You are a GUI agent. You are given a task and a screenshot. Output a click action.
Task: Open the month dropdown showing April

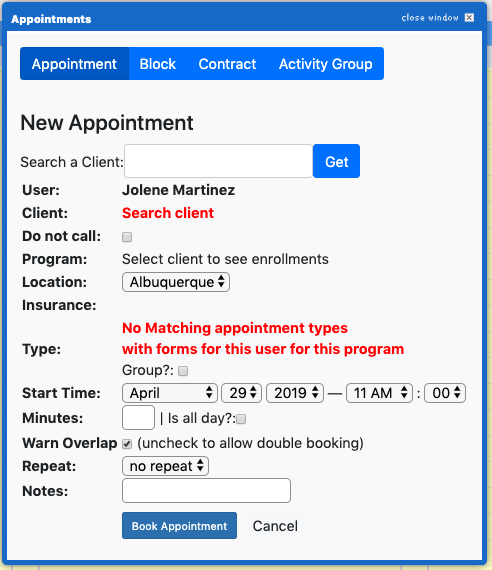(x=170, y=393)
